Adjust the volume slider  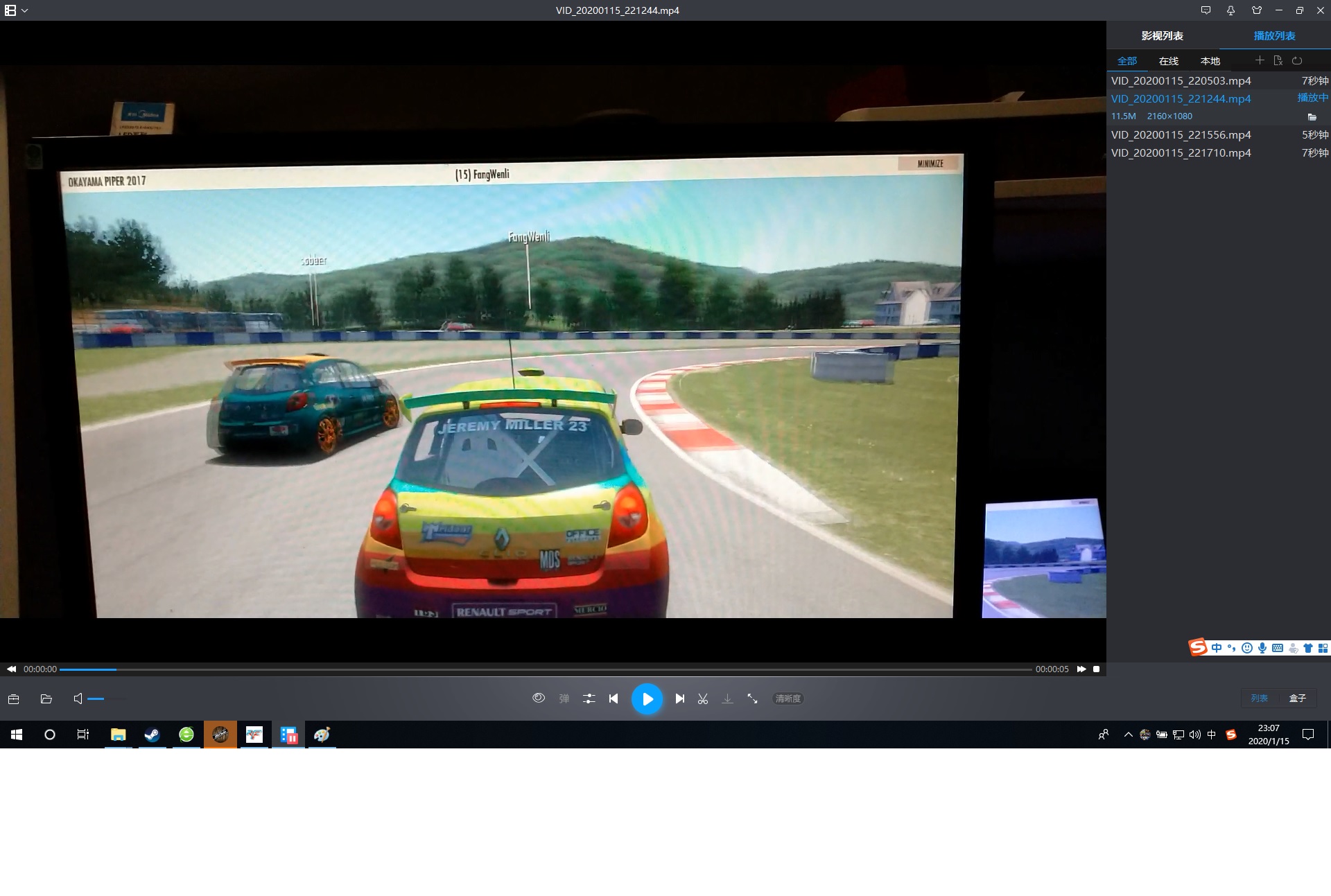107,699
